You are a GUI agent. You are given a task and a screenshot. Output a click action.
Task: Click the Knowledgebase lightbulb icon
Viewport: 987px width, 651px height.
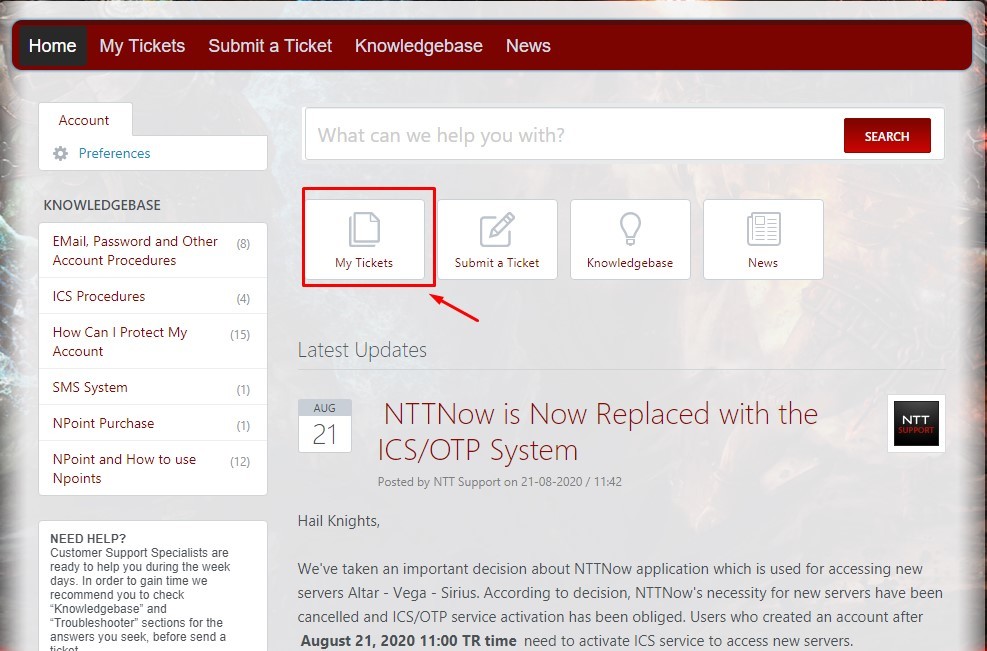[x=630, y=229]
